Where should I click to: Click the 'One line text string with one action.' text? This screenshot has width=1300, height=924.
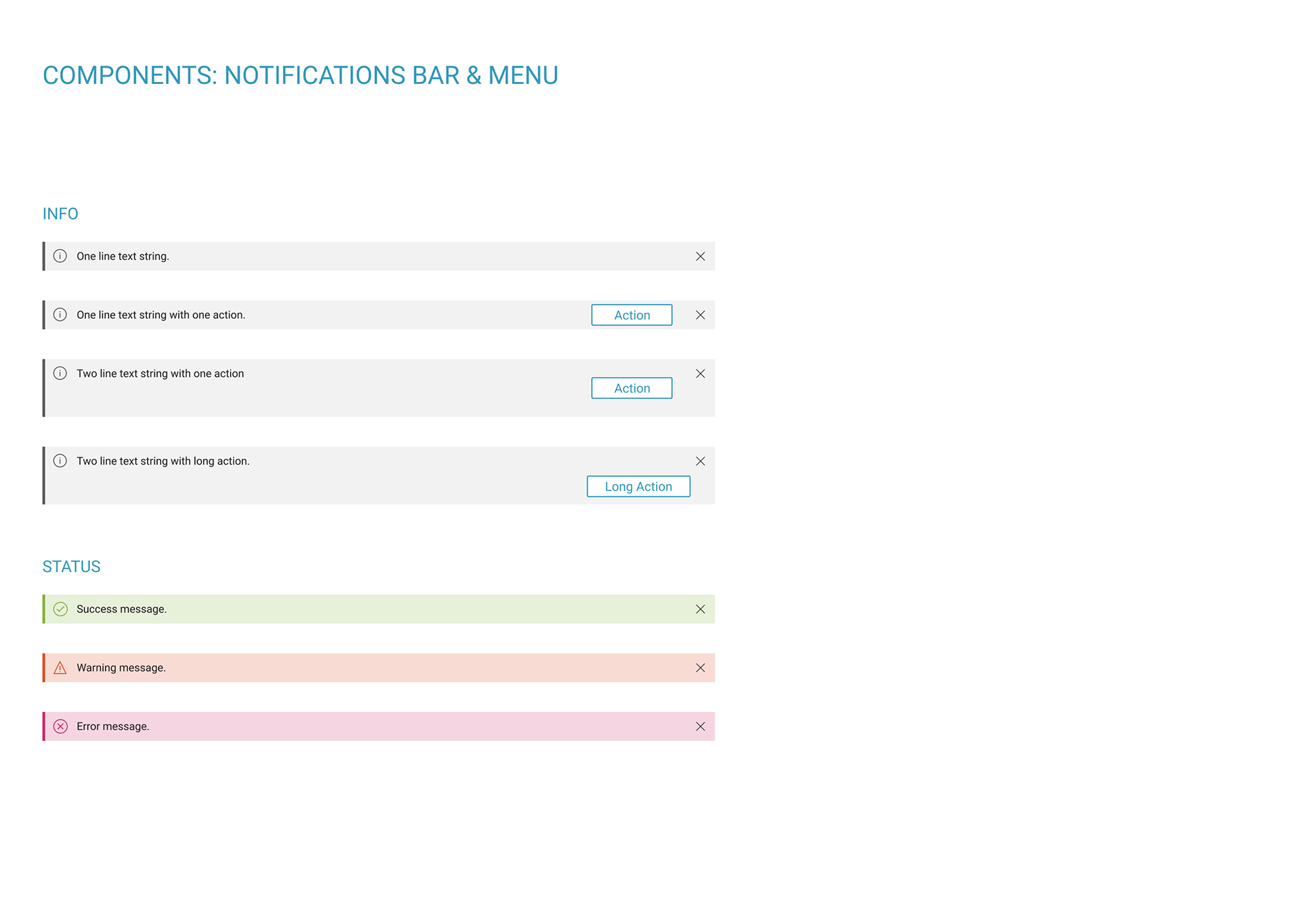(160, 315)
